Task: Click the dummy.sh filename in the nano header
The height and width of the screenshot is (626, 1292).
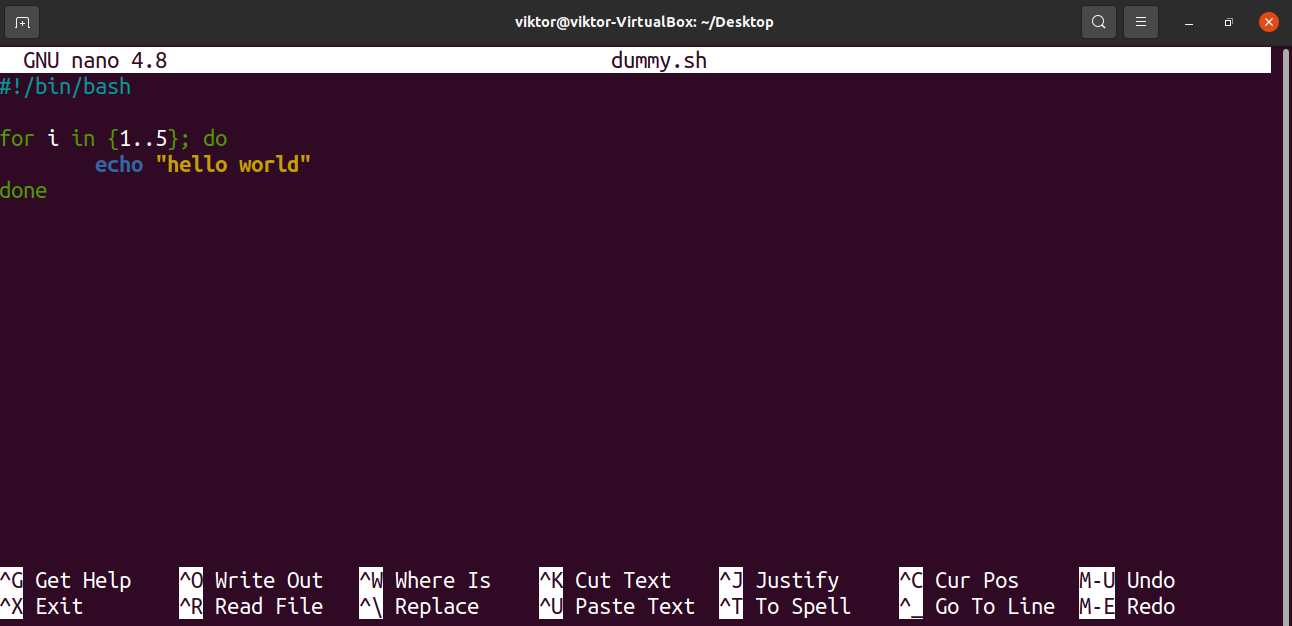Action: (x=658, y=60)
